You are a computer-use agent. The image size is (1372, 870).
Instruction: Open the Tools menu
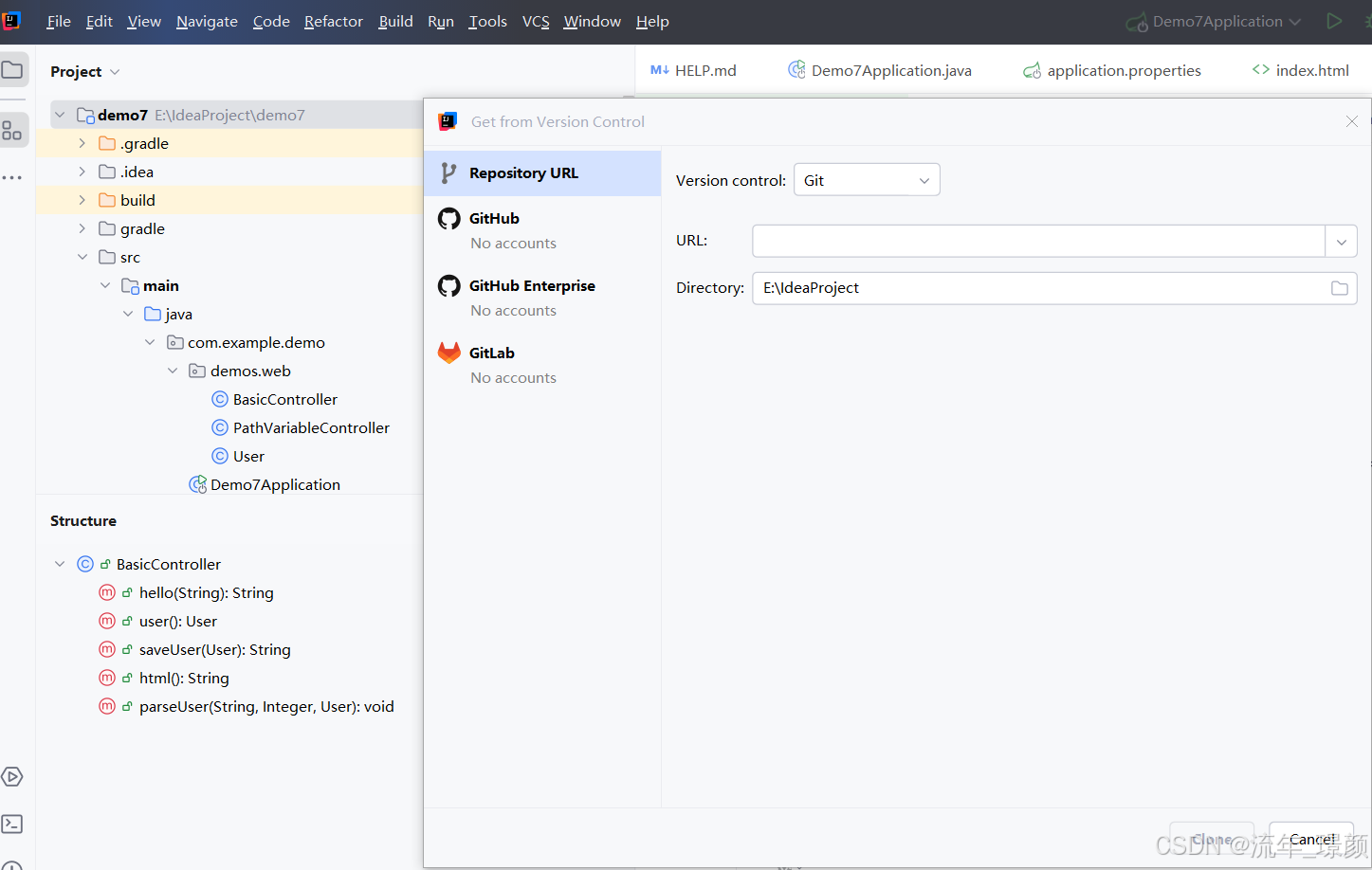[487, 21]
